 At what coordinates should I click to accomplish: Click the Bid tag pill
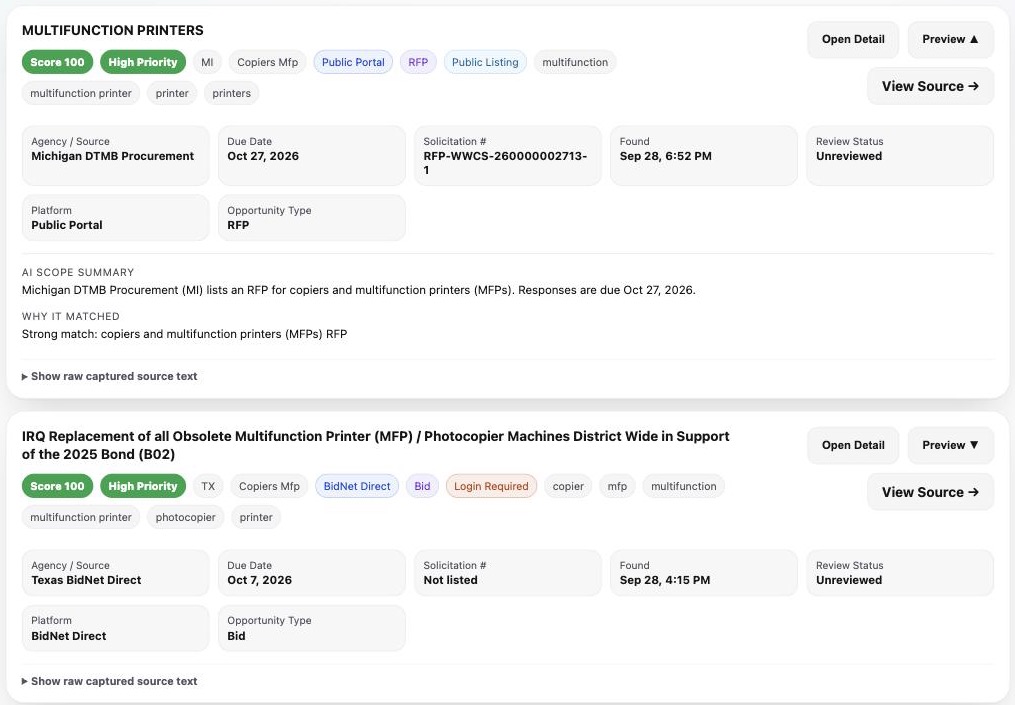[x=422, y=486]
